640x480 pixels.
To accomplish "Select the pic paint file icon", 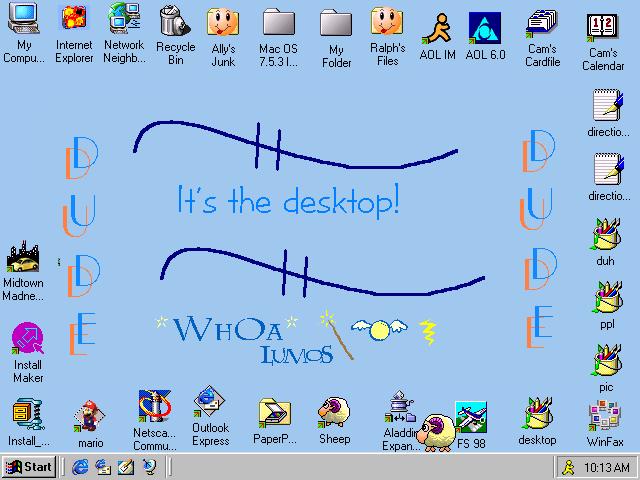I will coord(607,360).
